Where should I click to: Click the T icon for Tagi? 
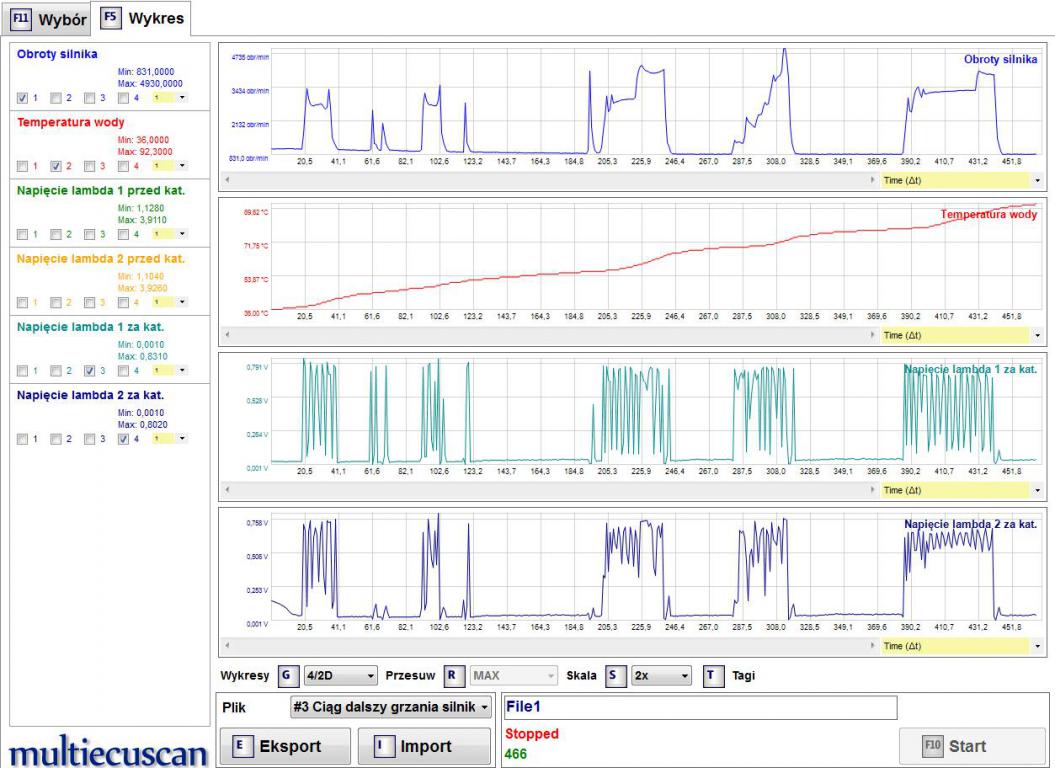point(712,675)
